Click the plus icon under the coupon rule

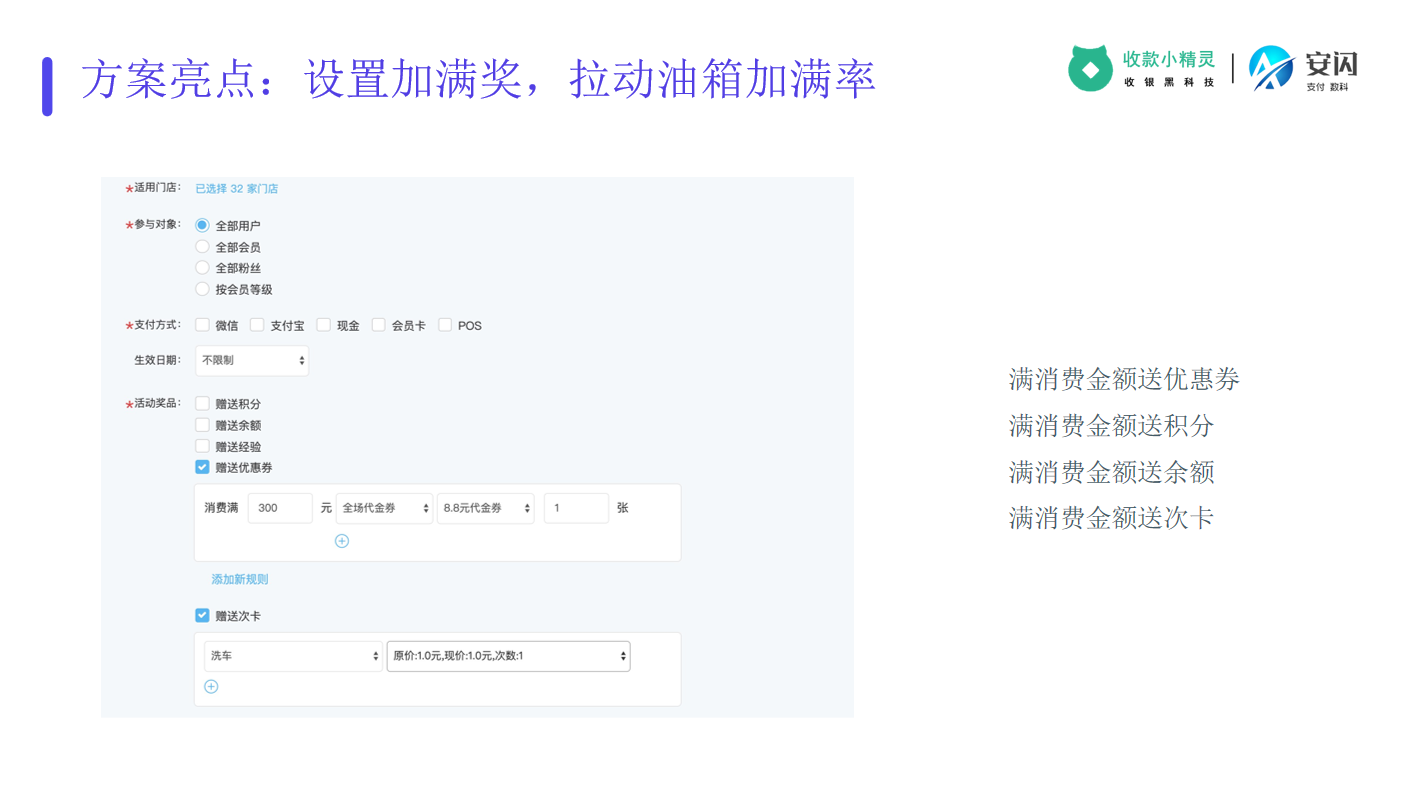[x=342, y=541]
